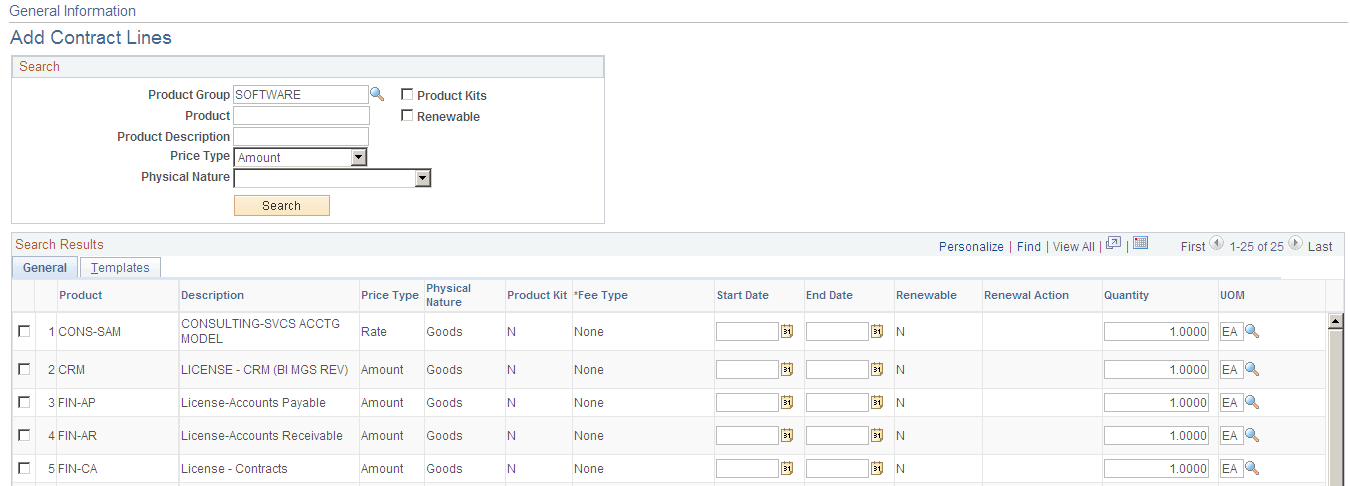1350x486 pixels.
Task: Open UOM lookup for CONS-SAM row
Action: click(1252, 331)
